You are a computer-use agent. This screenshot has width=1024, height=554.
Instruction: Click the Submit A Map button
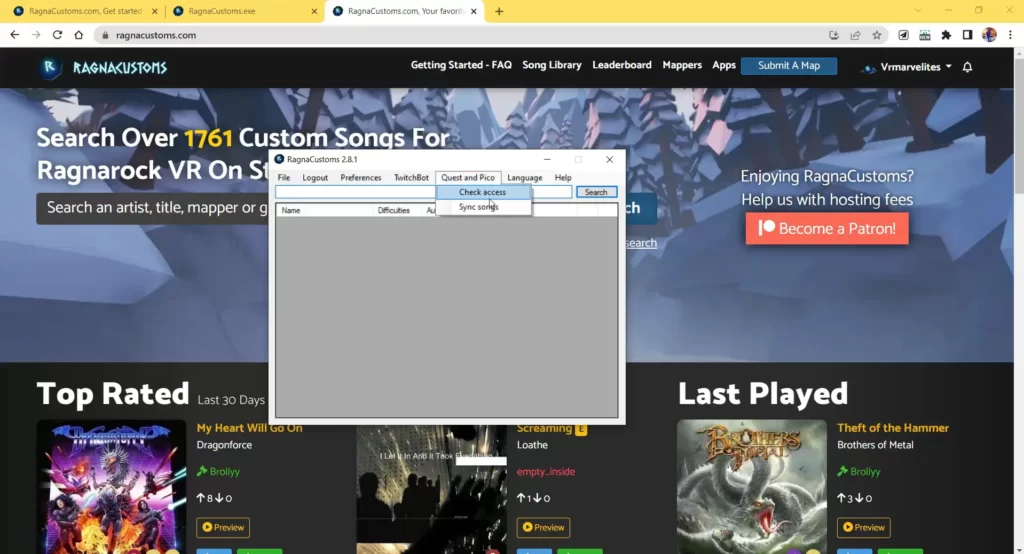point(789,66)
